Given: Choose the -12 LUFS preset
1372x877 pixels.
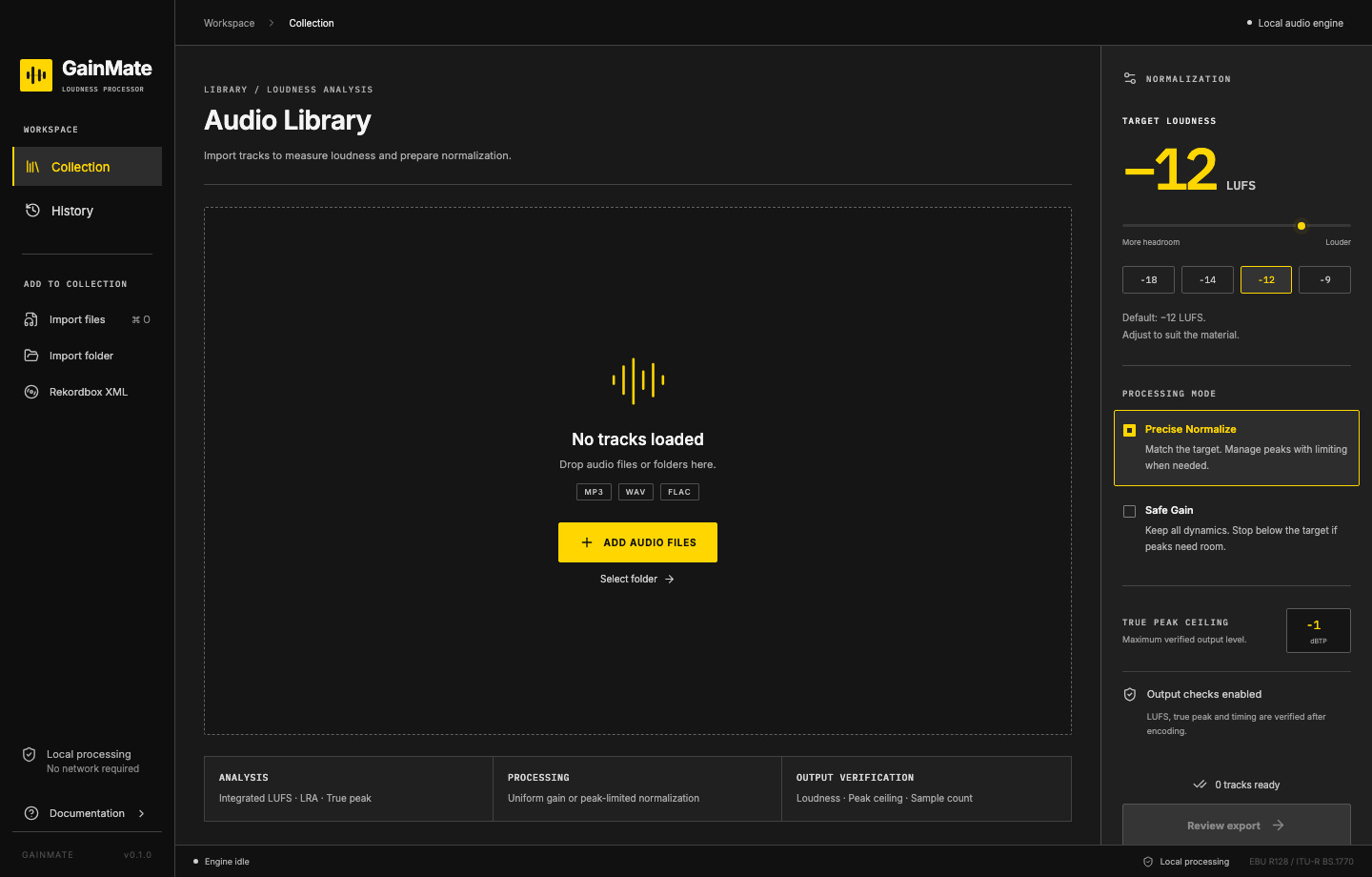Looking at the screenshot, I should pos(1266,280).
